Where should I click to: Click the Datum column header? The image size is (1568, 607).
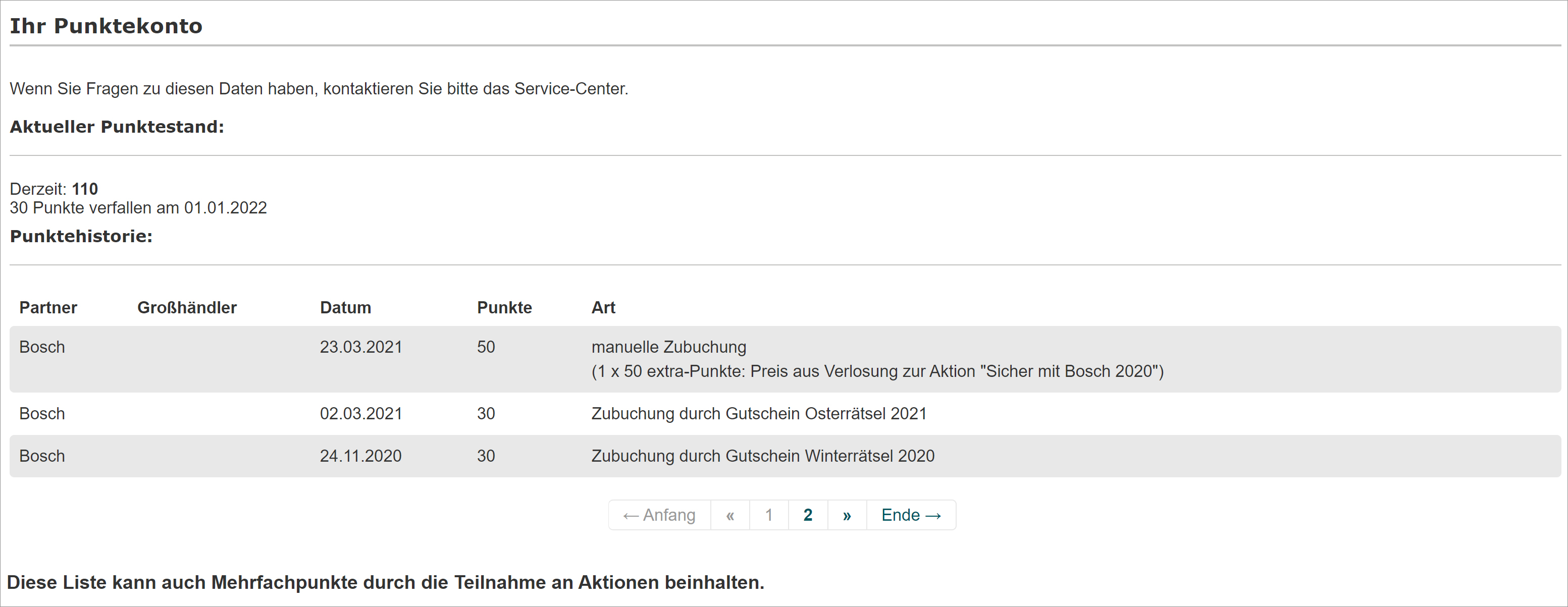coord(345,307)
